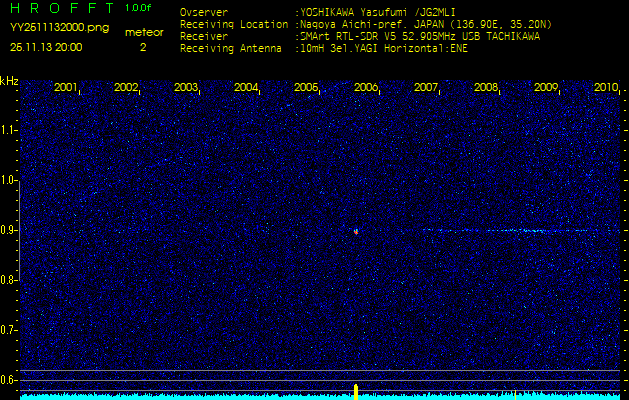Click the bright meteor echo spot in spectrogram
This screenshot has width=629, height=400.
tap(356, 231)
